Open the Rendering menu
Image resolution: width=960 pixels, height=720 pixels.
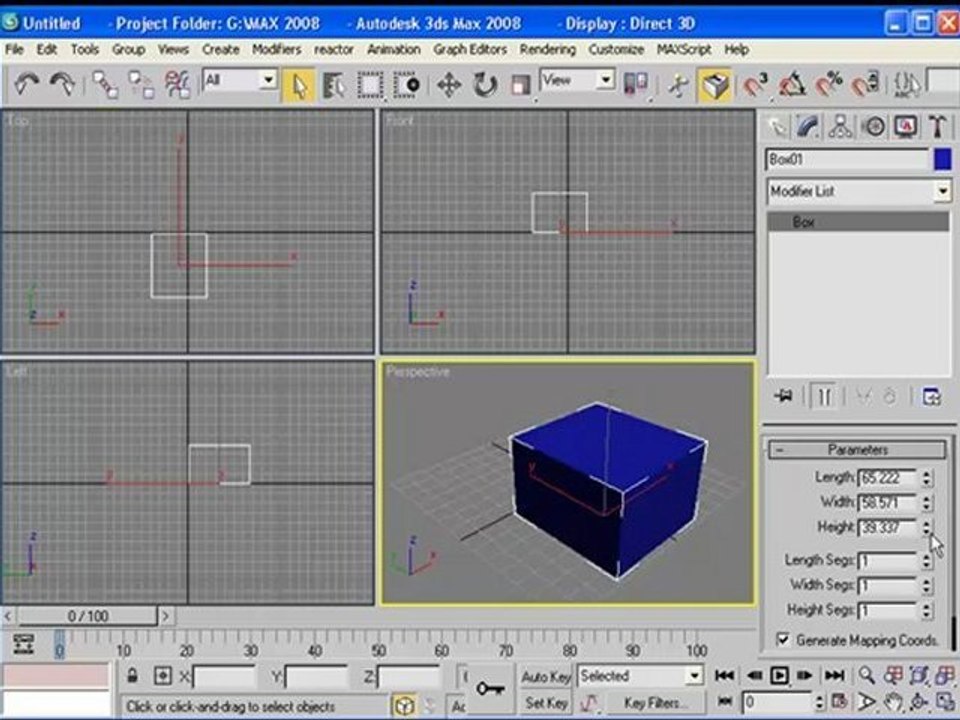(547, 50)
